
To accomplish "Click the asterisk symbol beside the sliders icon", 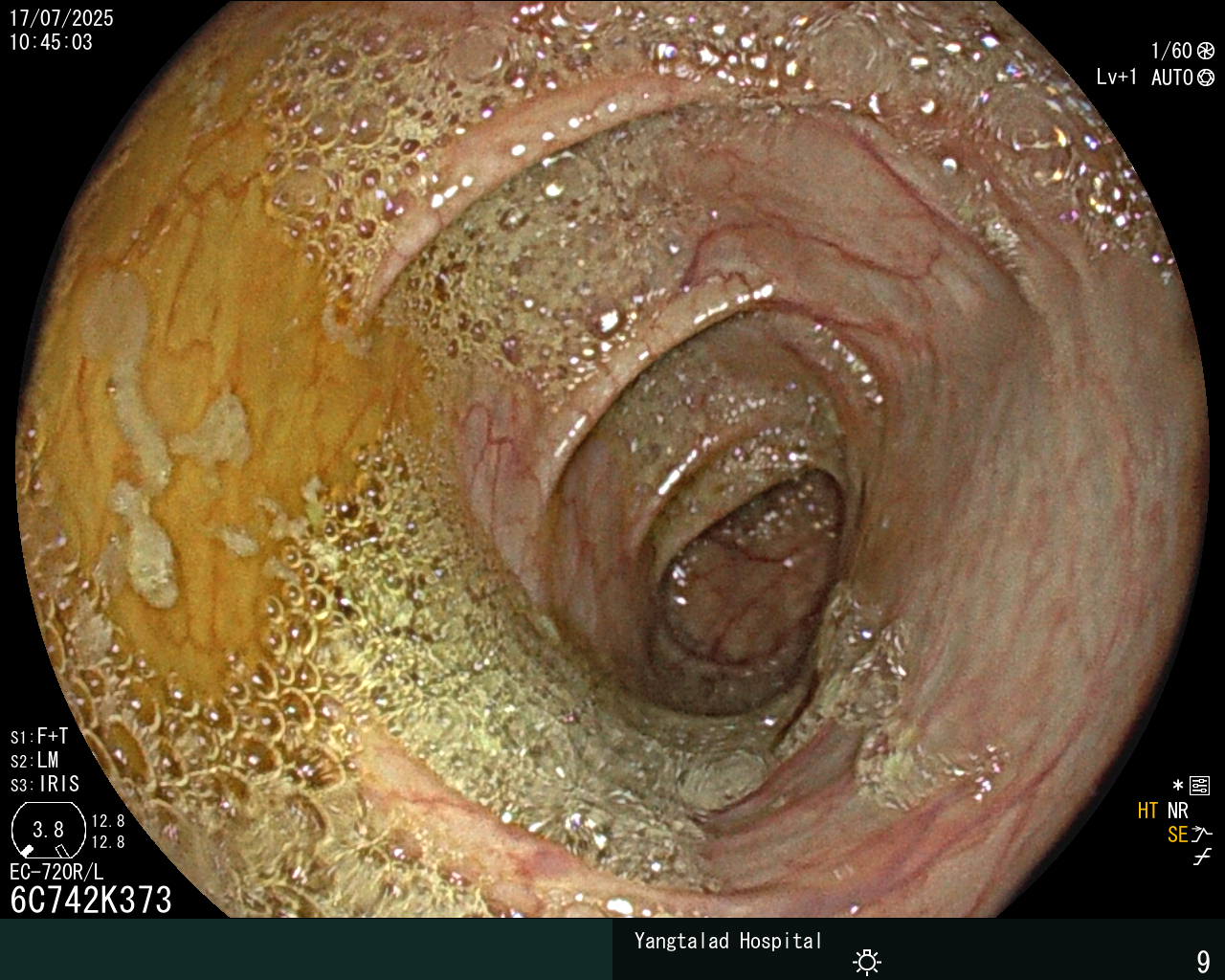I will [1178, 786].
